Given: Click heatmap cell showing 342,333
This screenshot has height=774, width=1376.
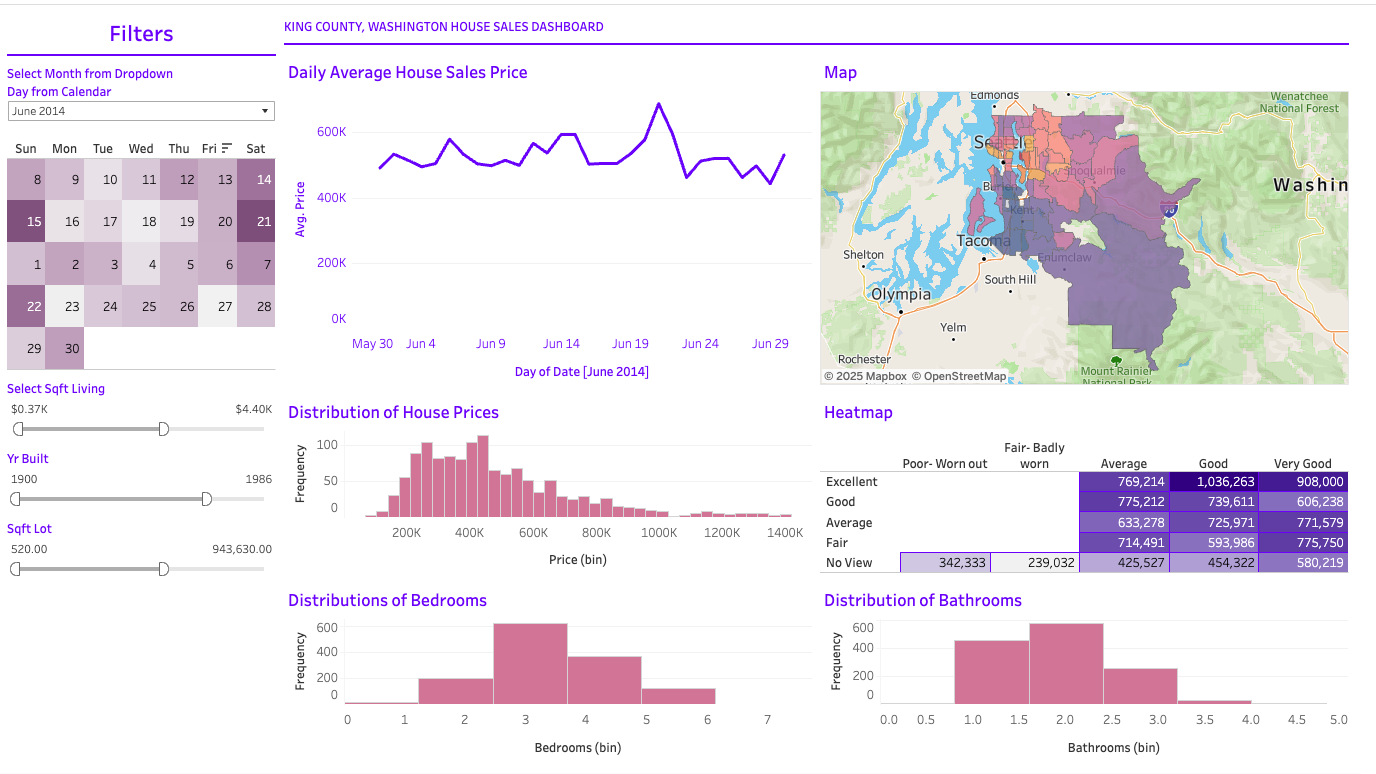Looking at the screenshot, I should tap(945, 563).
